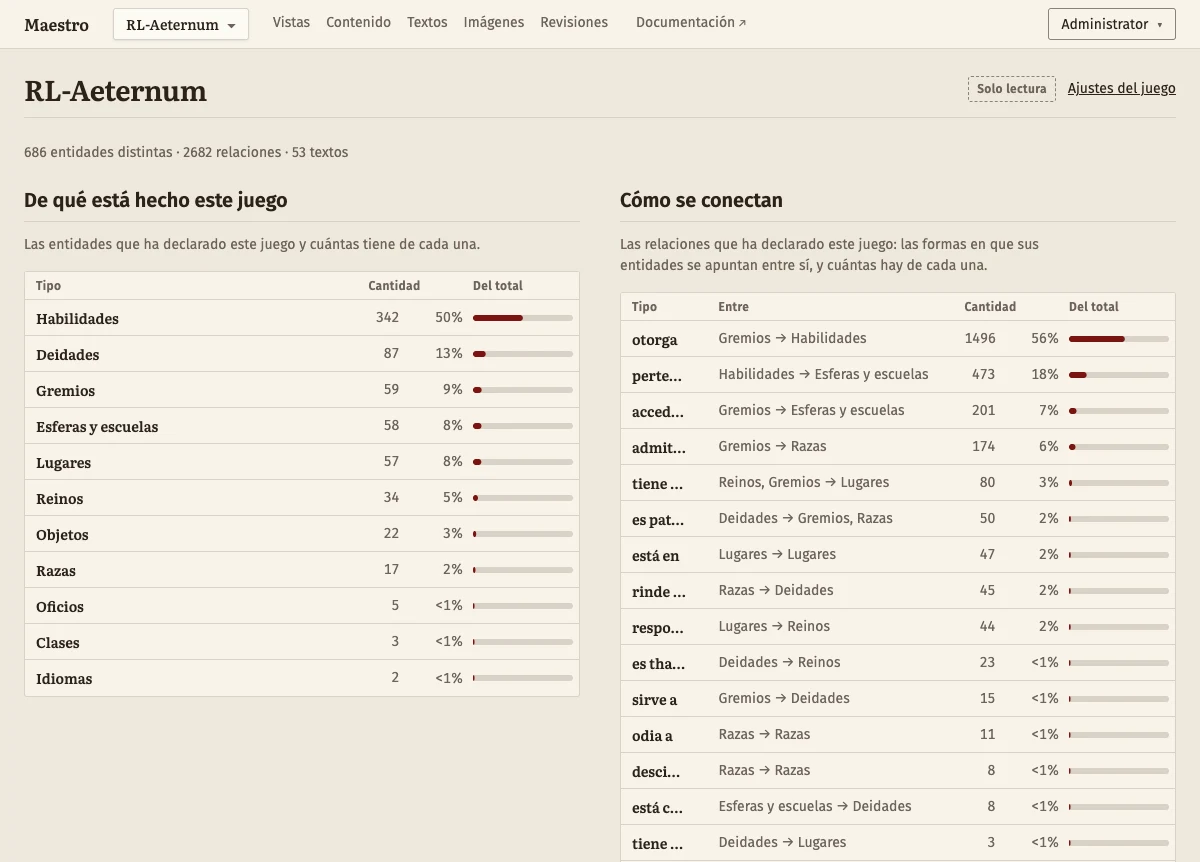
Task: Click the 342 count for Habilidades
Action: pos(387,318)
